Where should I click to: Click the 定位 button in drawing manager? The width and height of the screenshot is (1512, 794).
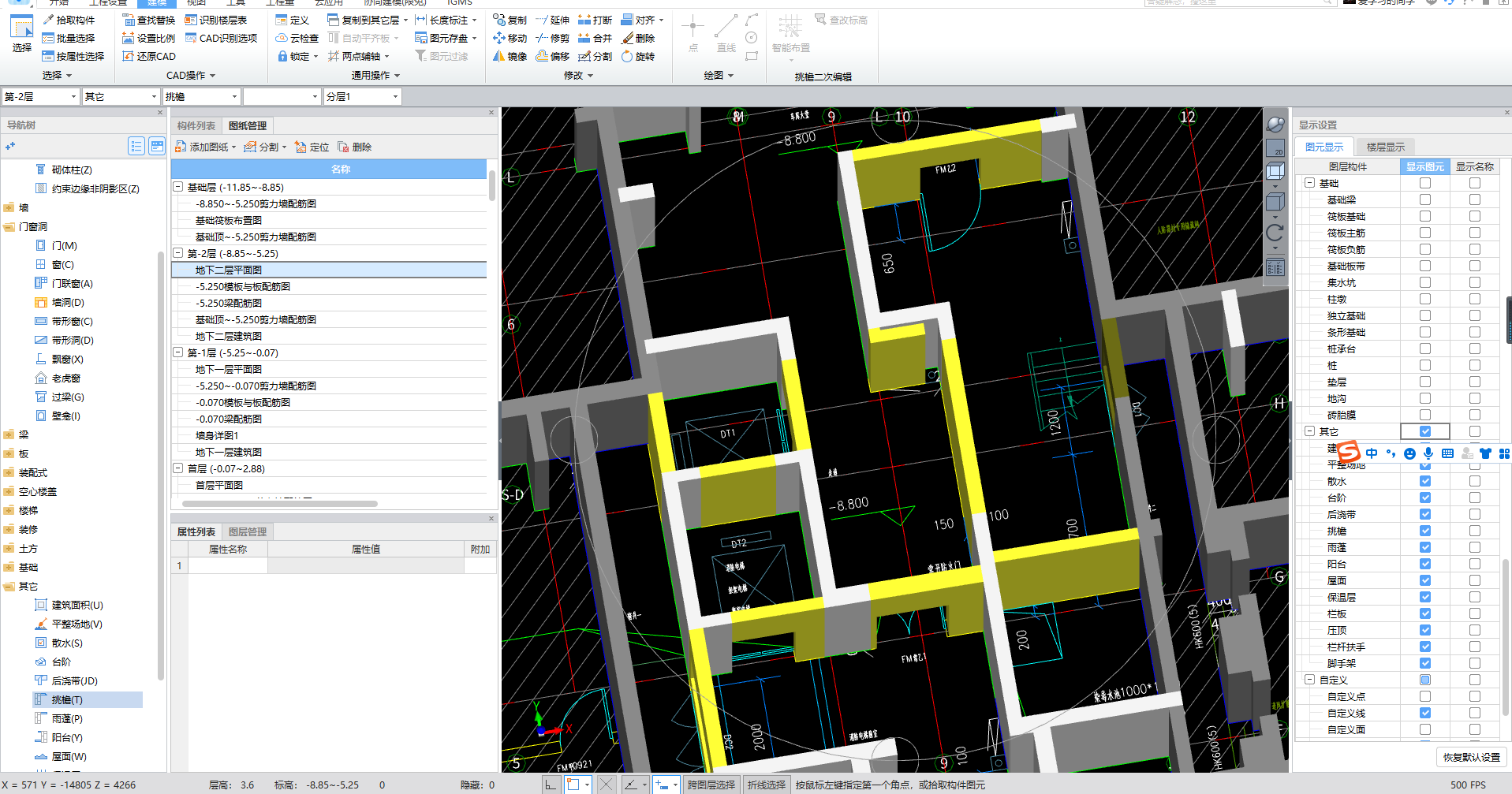click(x=312, y=147)
